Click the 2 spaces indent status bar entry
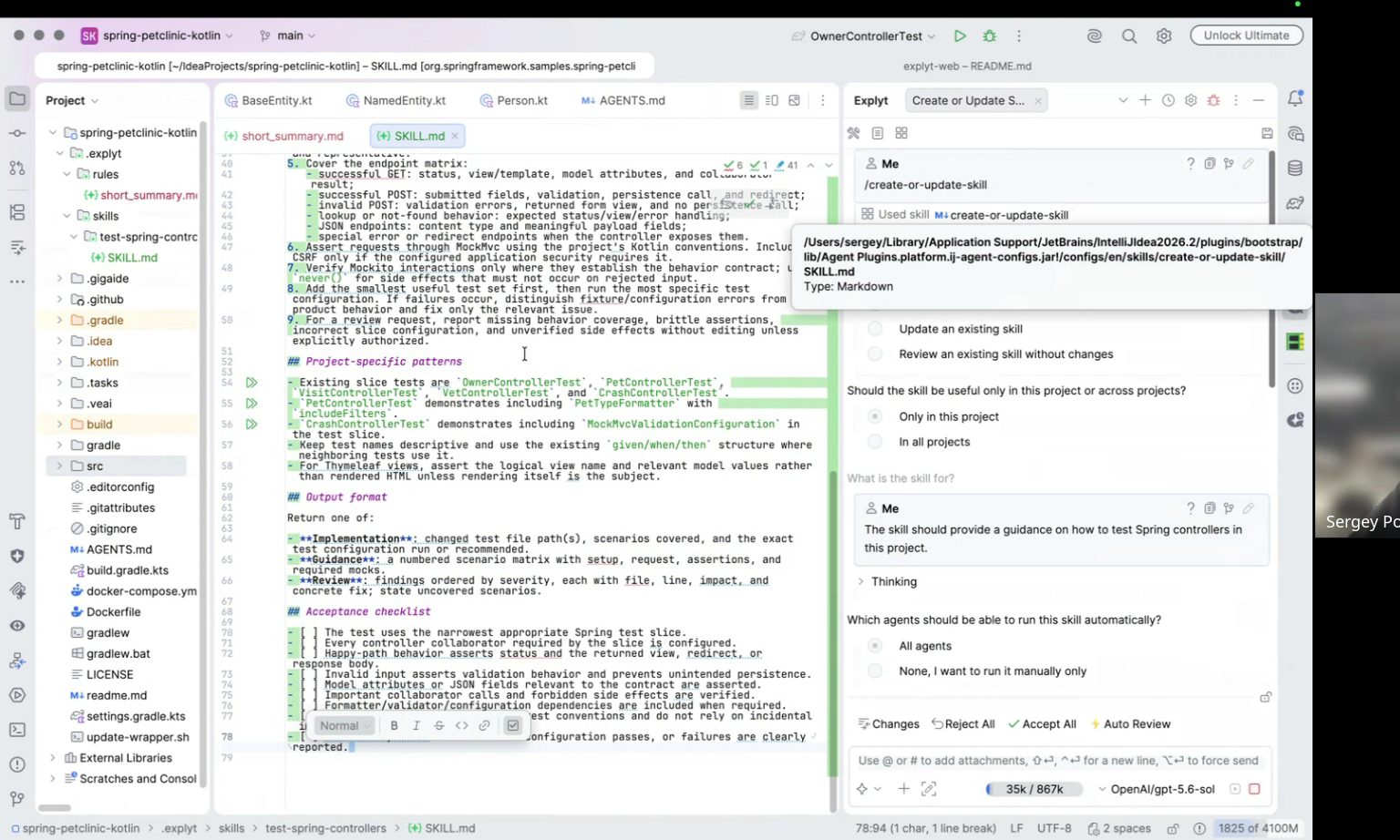 point(1117,828)
